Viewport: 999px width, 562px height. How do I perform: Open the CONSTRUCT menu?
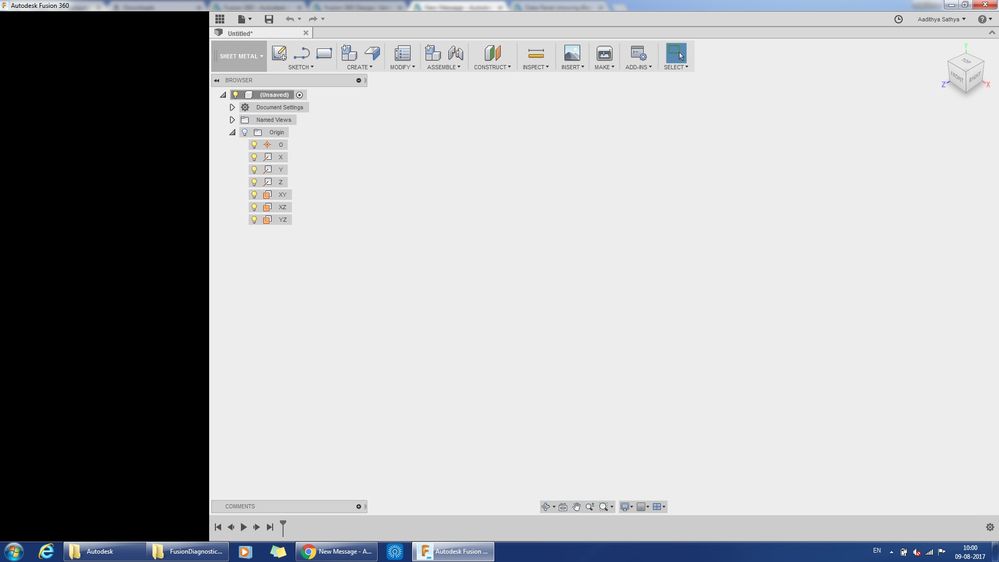(x=492, y=67)
